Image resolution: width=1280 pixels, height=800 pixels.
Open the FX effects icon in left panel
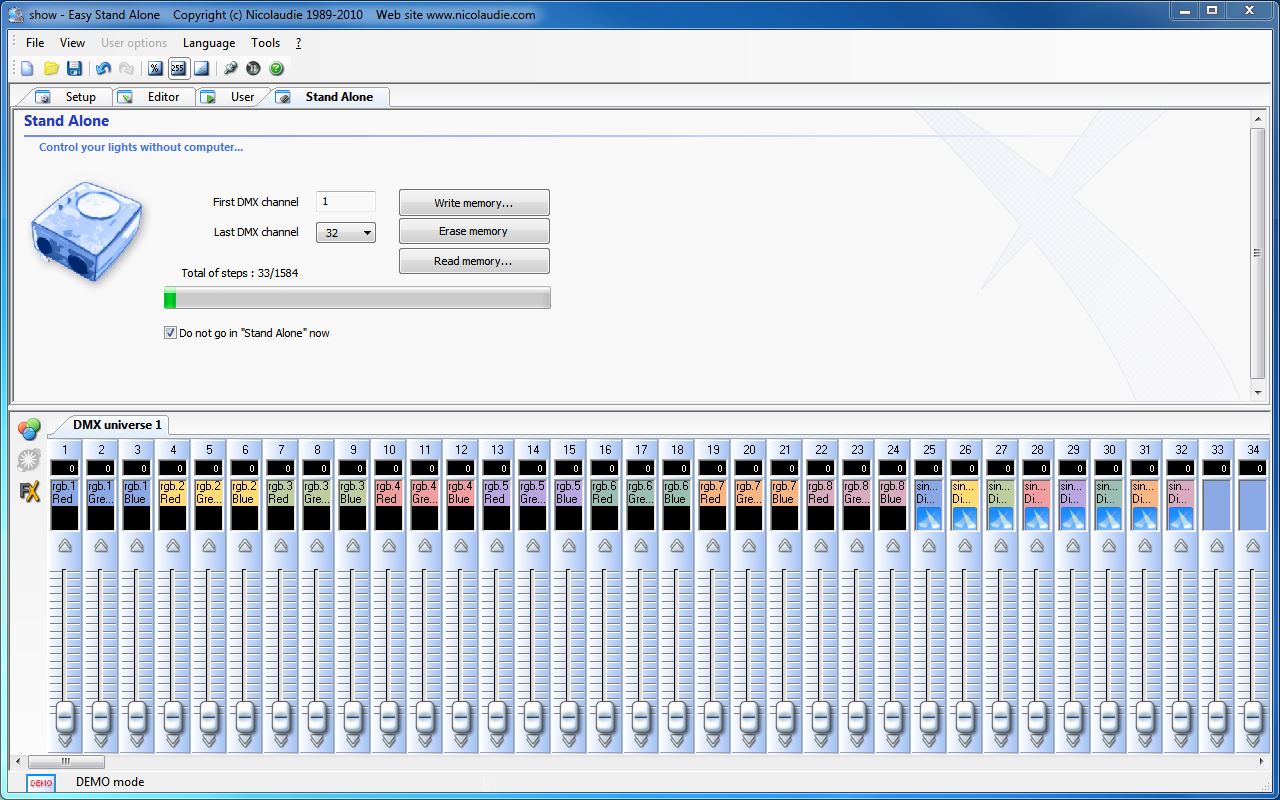(x=30, y=491)
